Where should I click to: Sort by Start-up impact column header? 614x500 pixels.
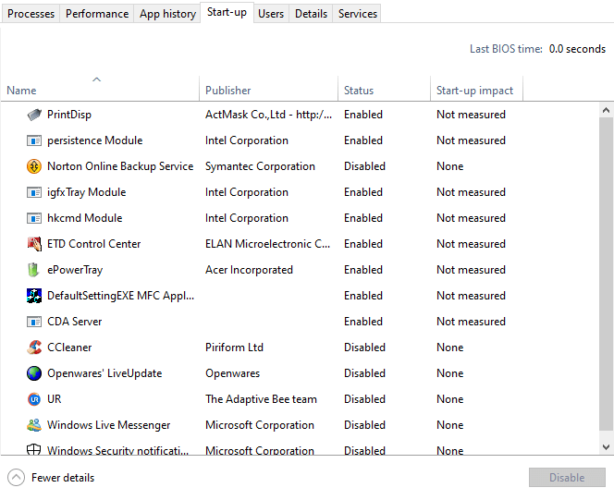[477, 90]
